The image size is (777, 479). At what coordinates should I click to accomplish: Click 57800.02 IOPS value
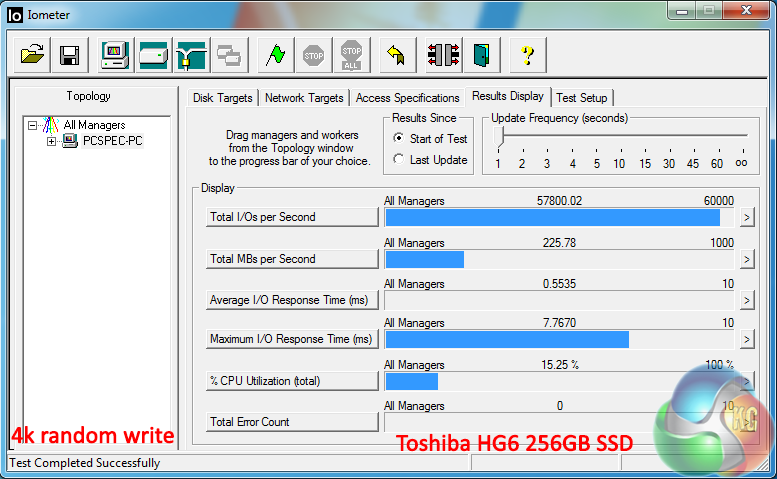(x=559, y=201)
